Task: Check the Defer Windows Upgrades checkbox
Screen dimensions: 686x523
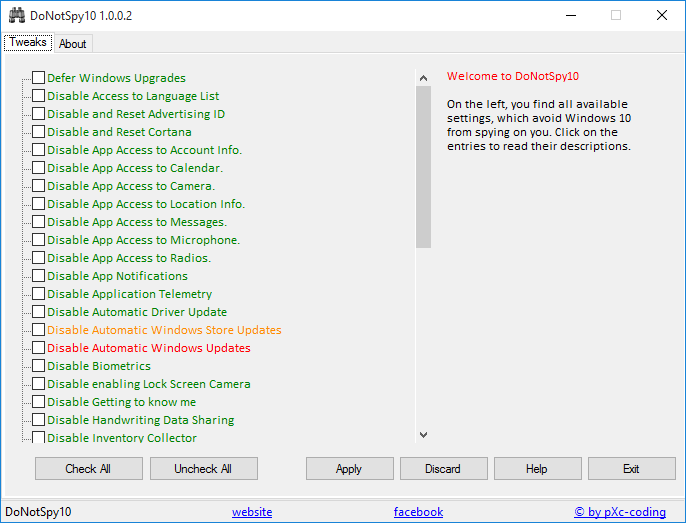Action: 38,78
